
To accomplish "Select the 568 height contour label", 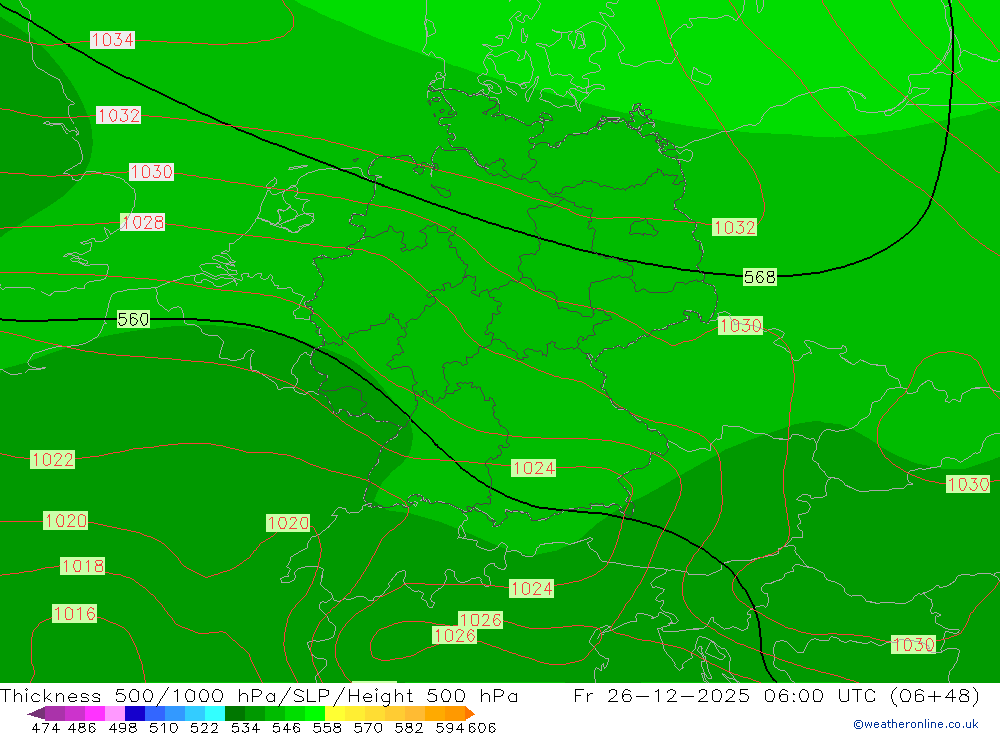I will tap(760, 277).
